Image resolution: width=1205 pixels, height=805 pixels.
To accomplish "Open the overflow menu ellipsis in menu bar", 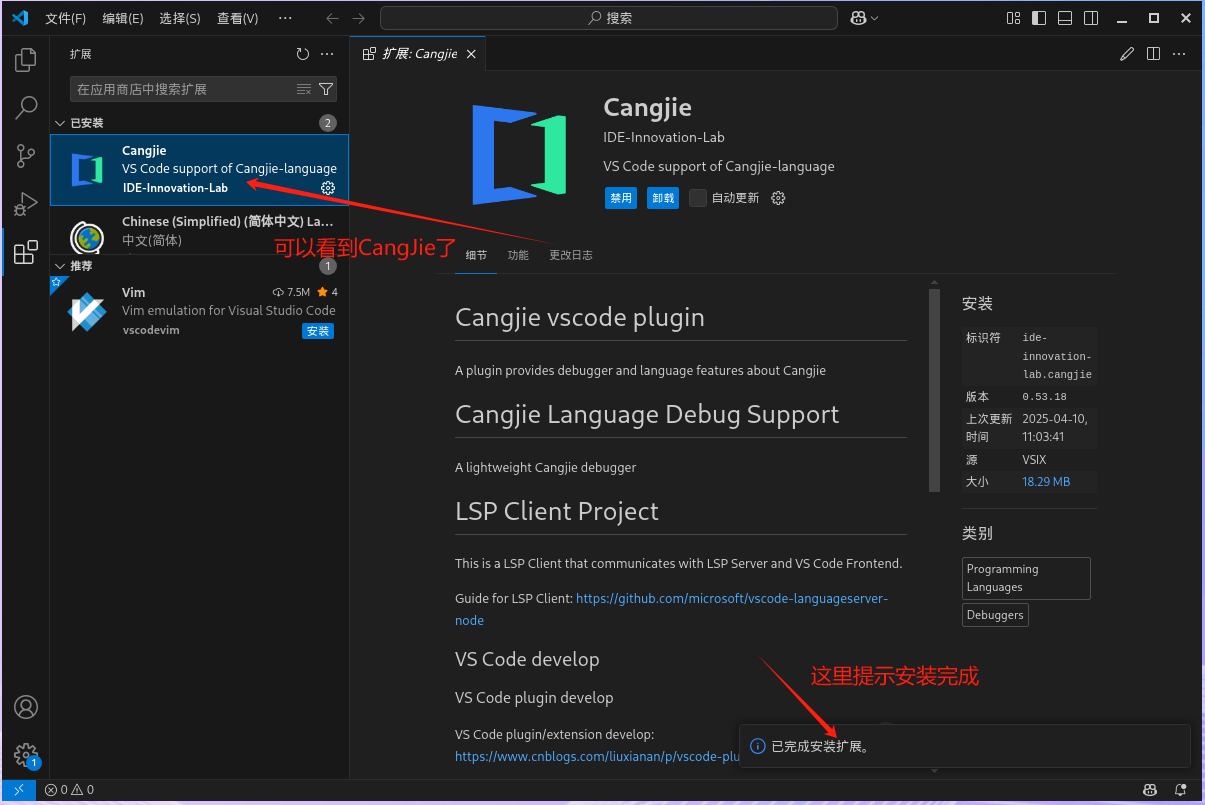I will [x=285, y=18].
